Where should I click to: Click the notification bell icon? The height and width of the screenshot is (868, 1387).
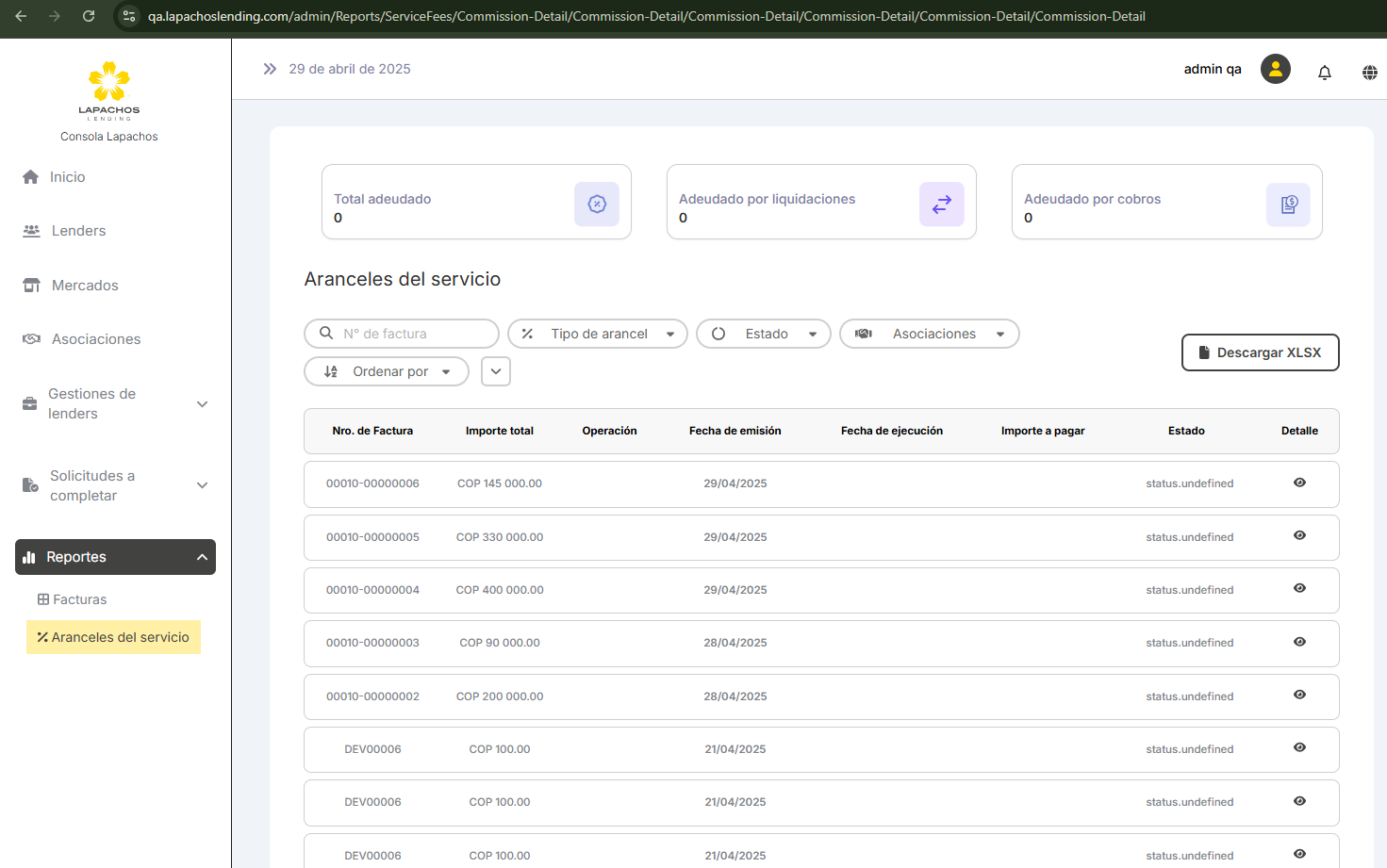click(1325, 72)
